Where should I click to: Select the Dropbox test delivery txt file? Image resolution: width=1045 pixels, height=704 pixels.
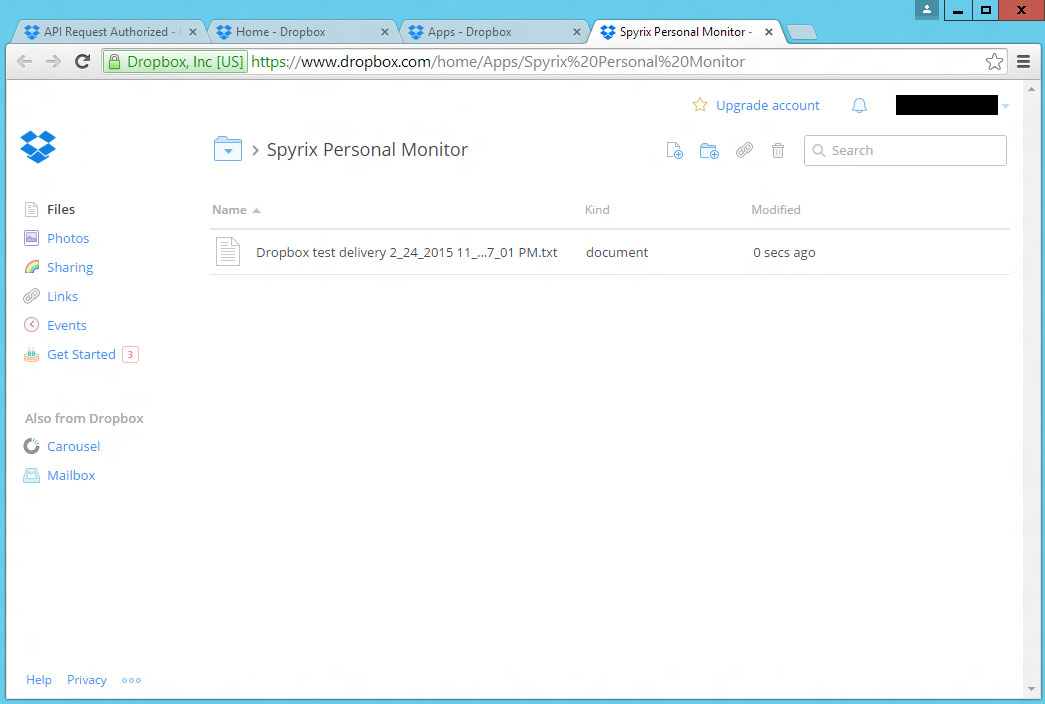coord(407,253)
